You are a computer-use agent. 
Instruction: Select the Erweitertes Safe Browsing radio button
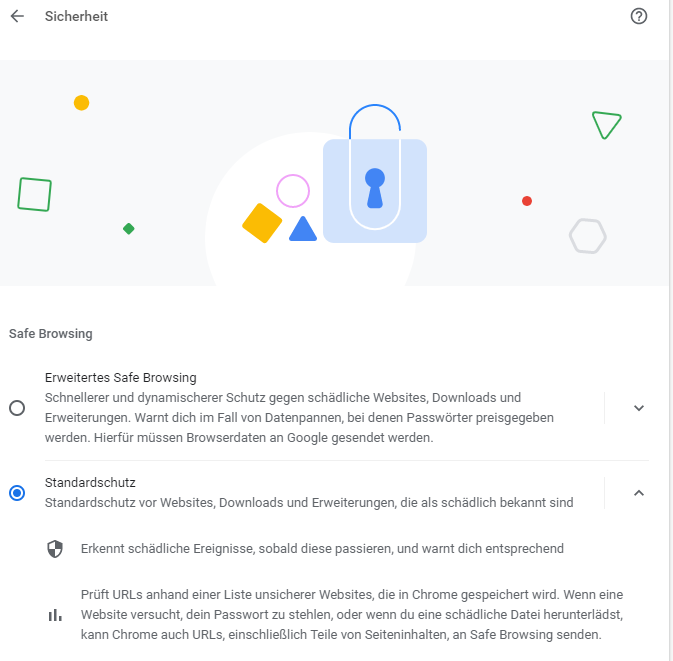[17, 408]
